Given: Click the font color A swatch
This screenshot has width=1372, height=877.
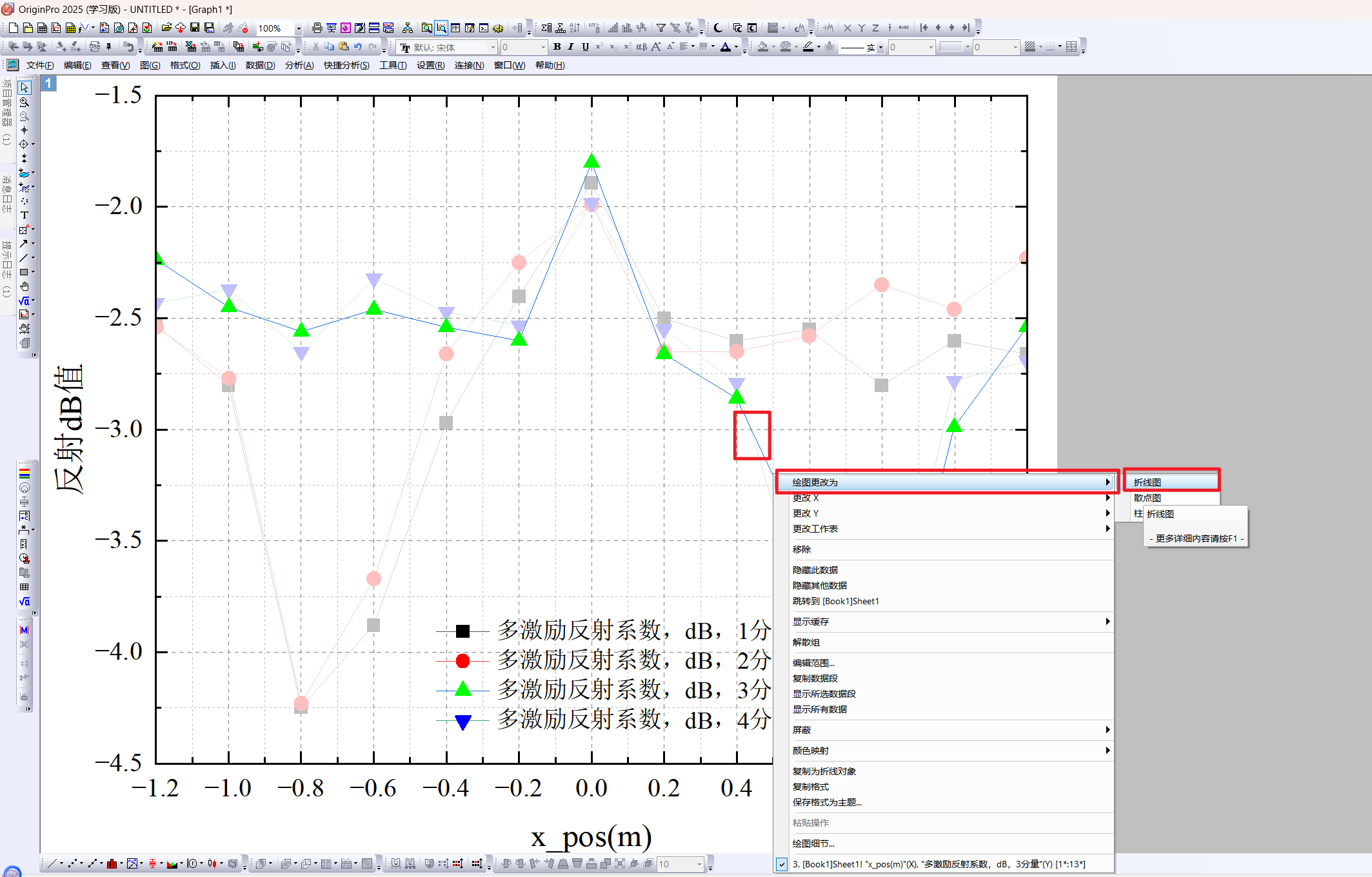Looking at the screenshot, I should click(725, 47).
